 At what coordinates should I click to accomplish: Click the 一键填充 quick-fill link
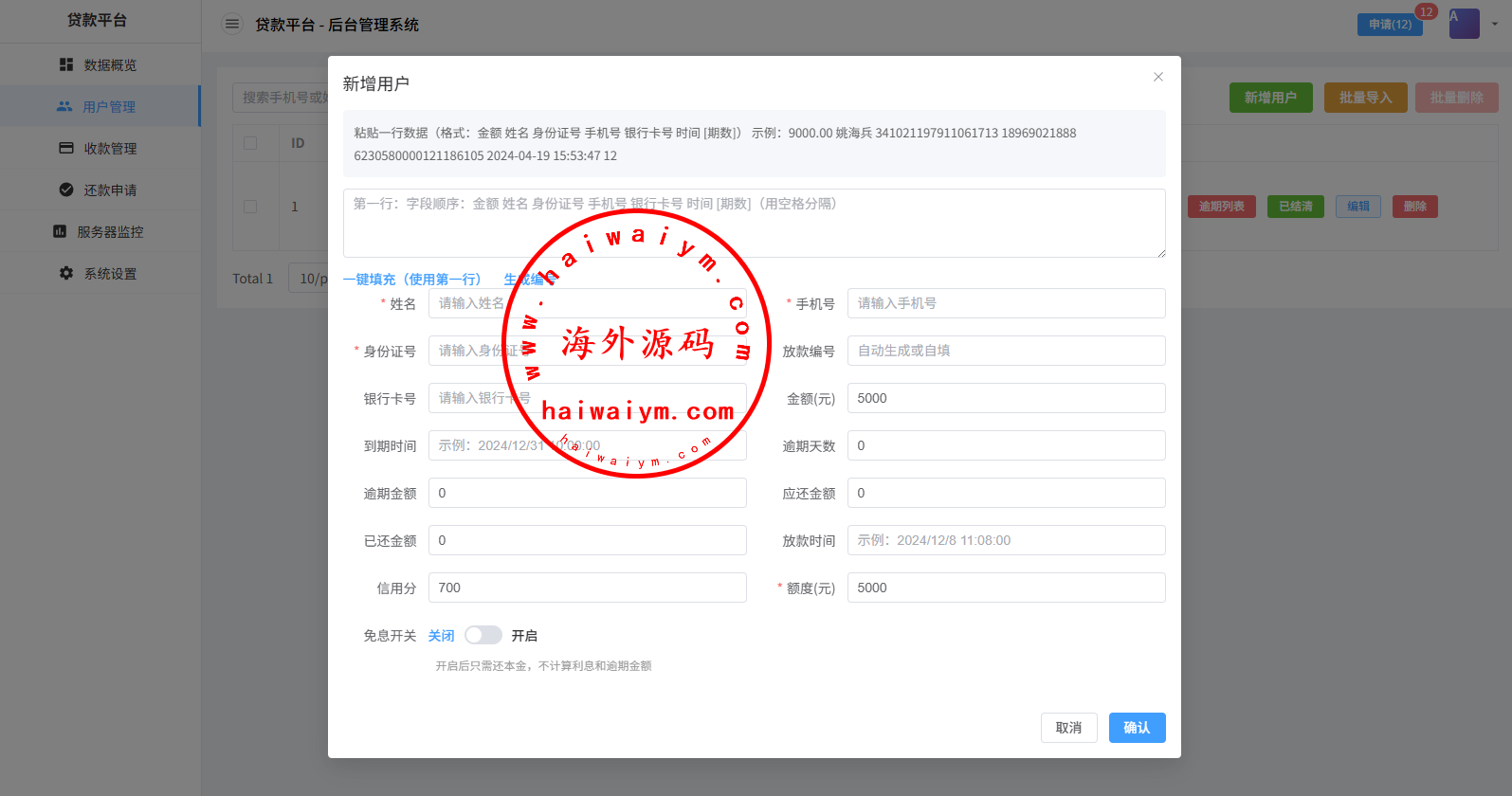point(411,280)
